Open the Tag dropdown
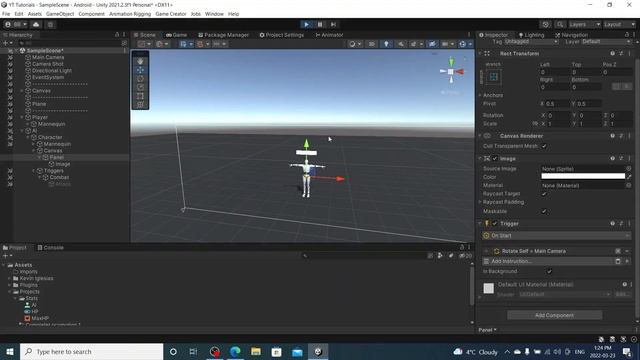The width and height of the screenshot is (640, 360). [531, 42]
